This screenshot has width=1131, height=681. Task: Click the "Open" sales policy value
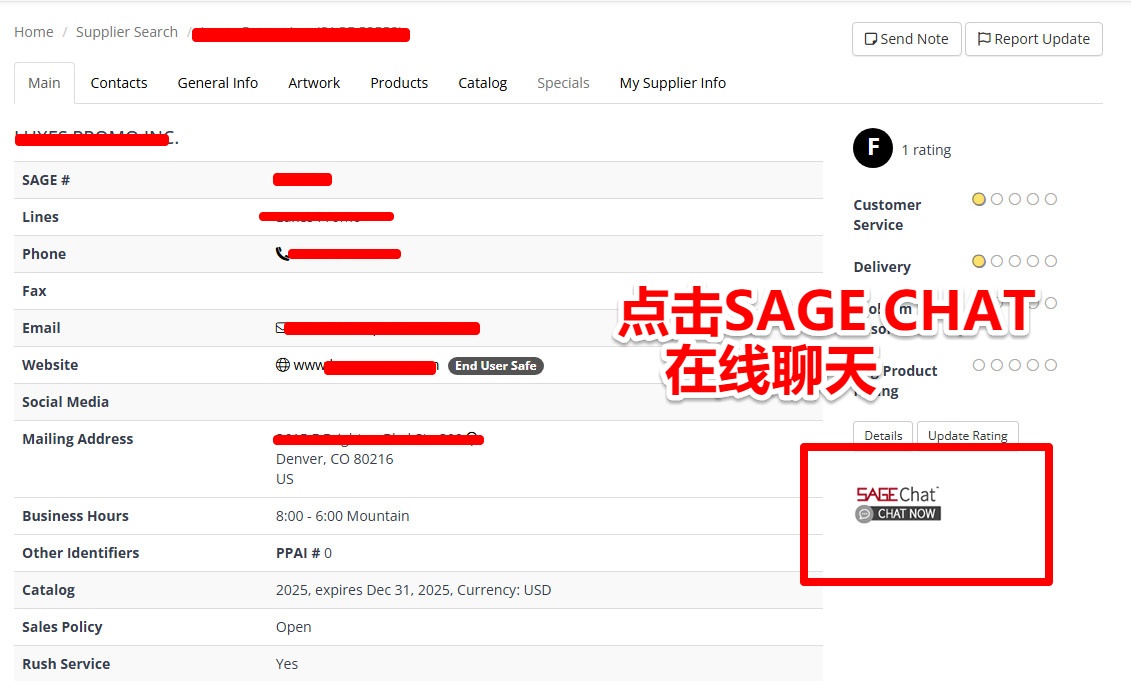point(294,628)
